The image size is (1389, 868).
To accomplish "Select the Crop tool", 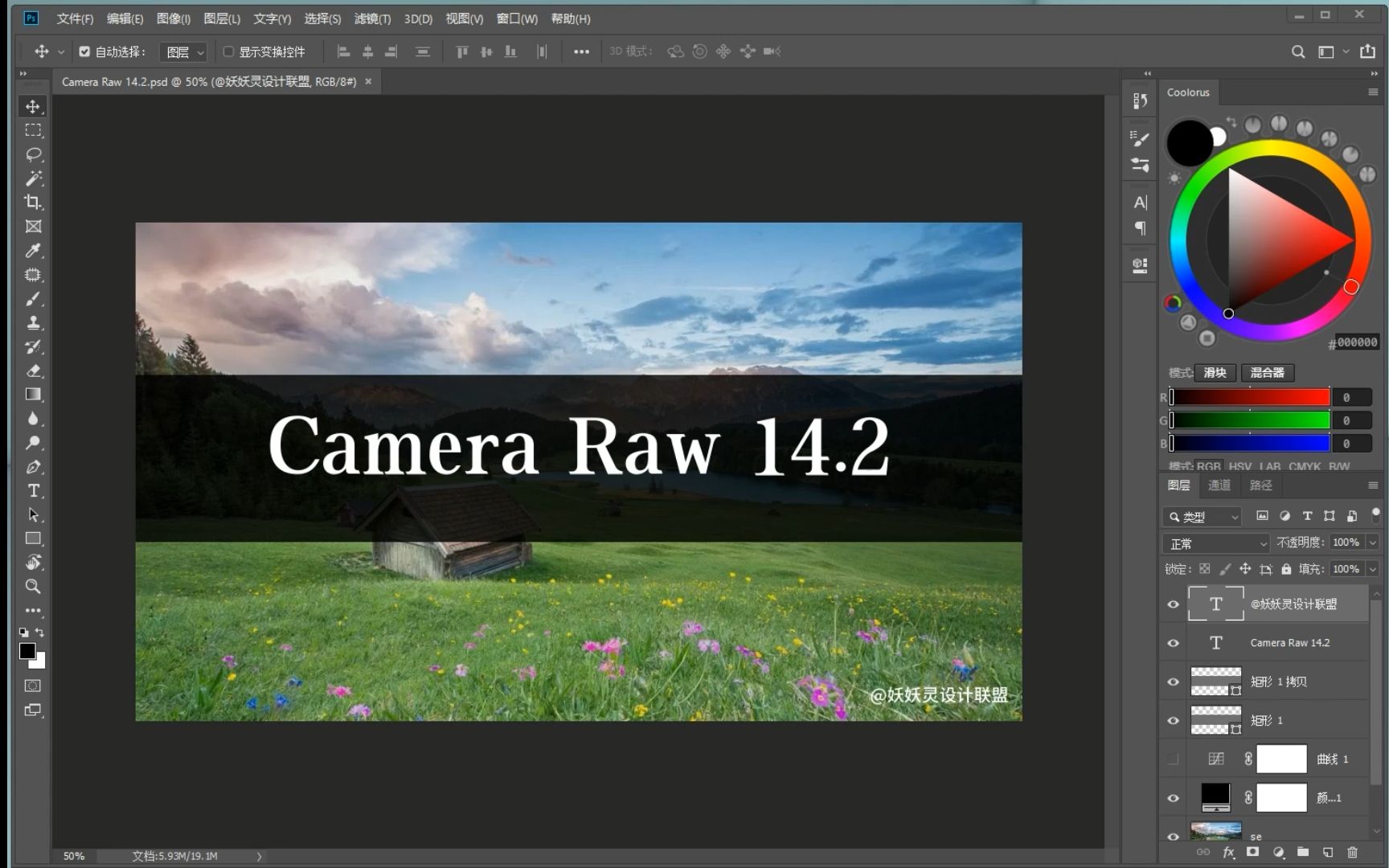I will 33,203.
